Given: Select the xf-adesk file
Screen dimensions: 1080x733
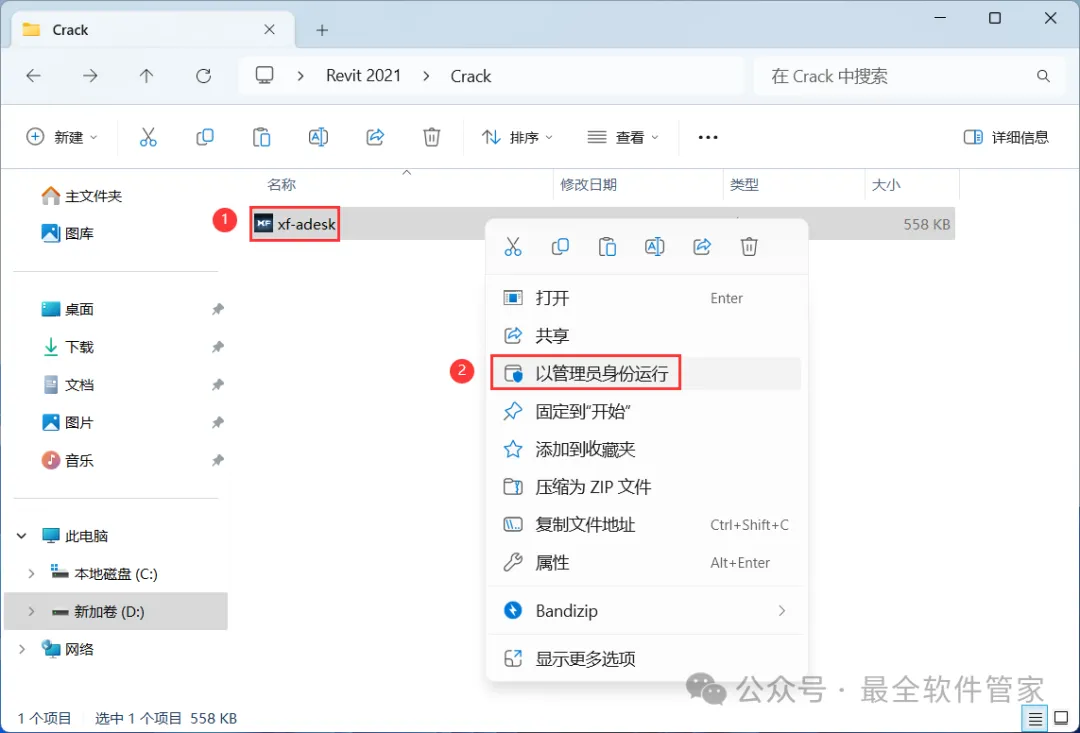Looking at the screenshot, I should point(295,224).
